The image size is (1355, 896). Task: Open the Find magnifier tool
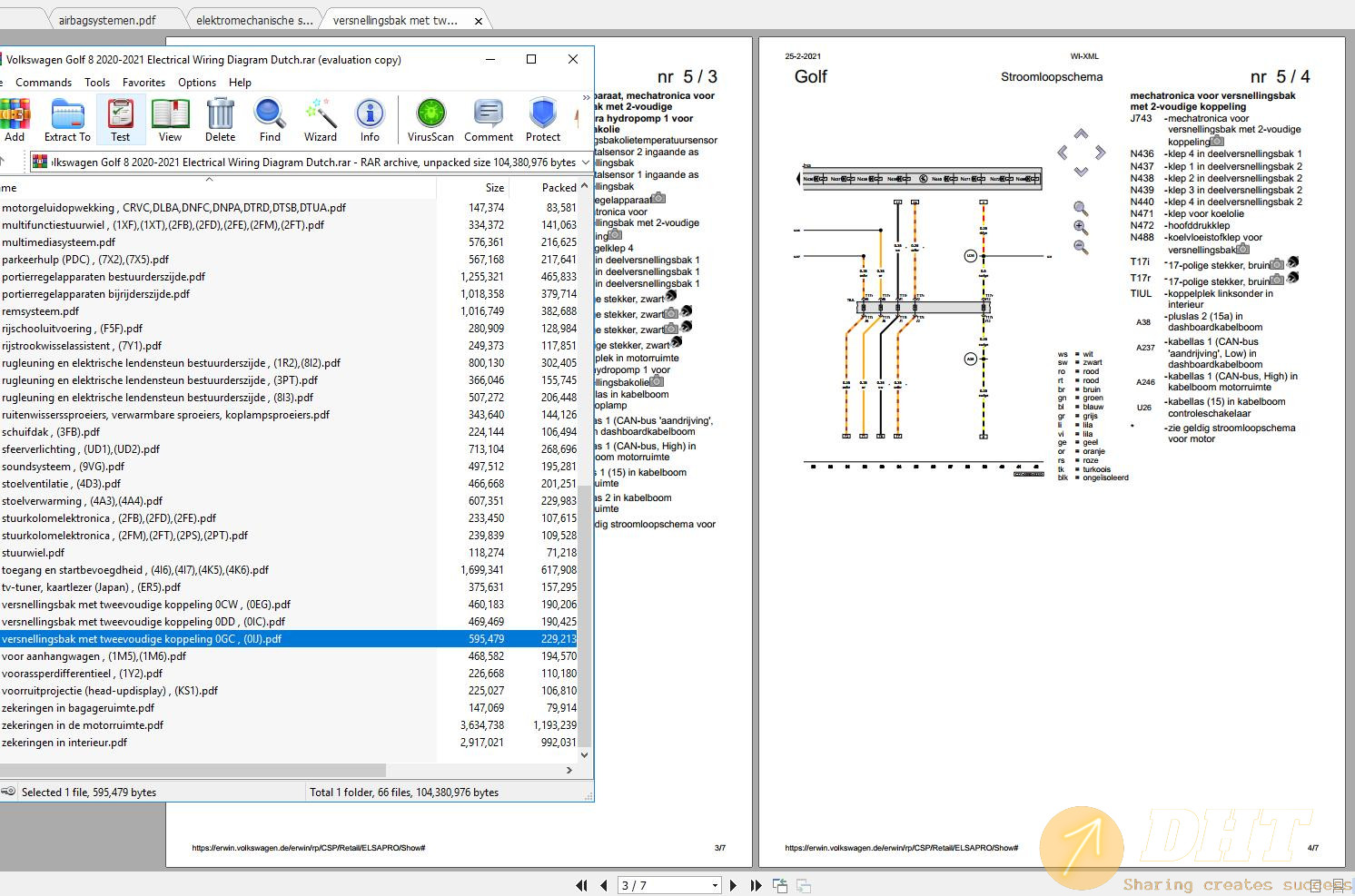point(270,120)
